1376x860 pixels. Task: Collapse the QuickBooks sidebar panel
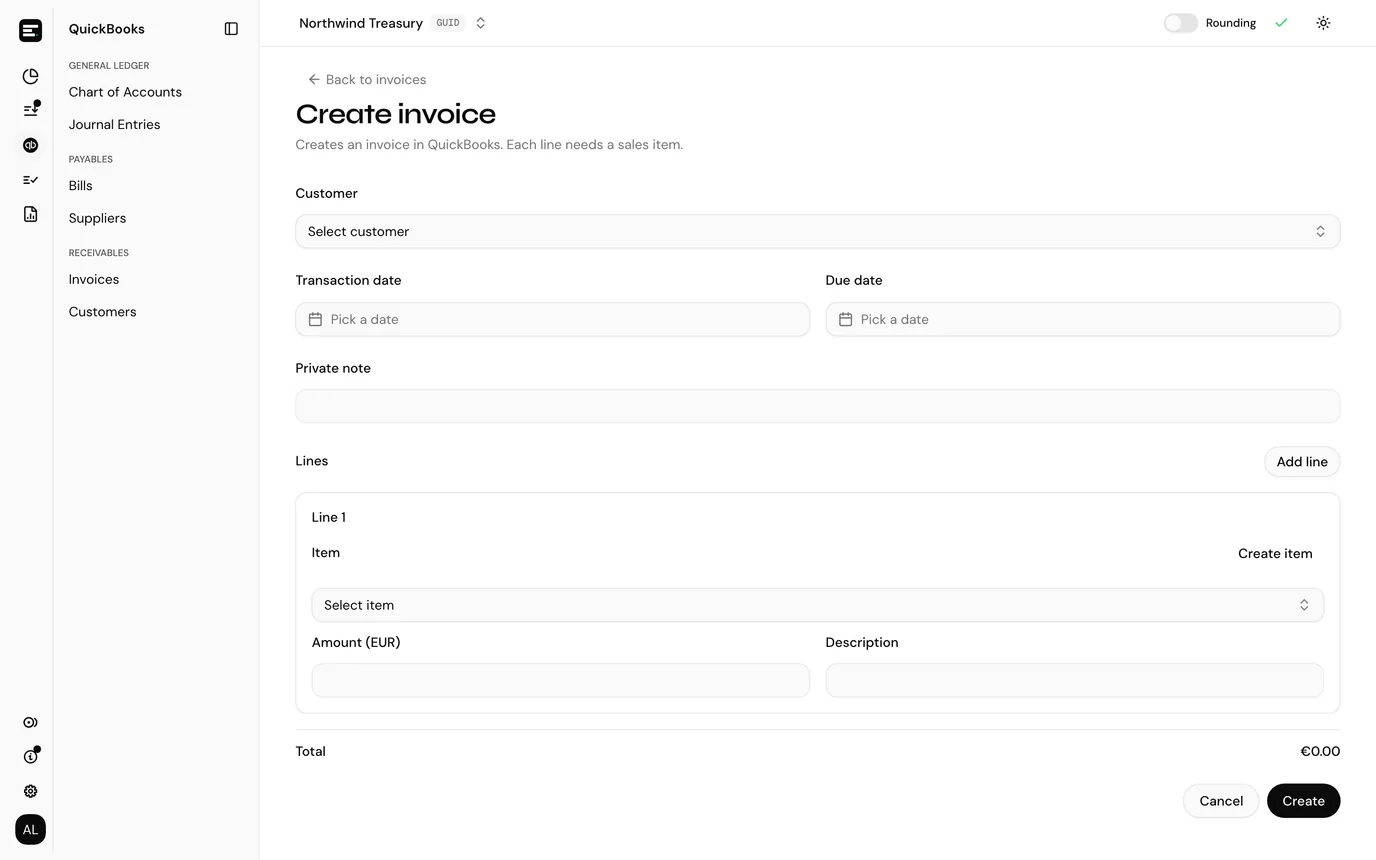coord(231,29)
